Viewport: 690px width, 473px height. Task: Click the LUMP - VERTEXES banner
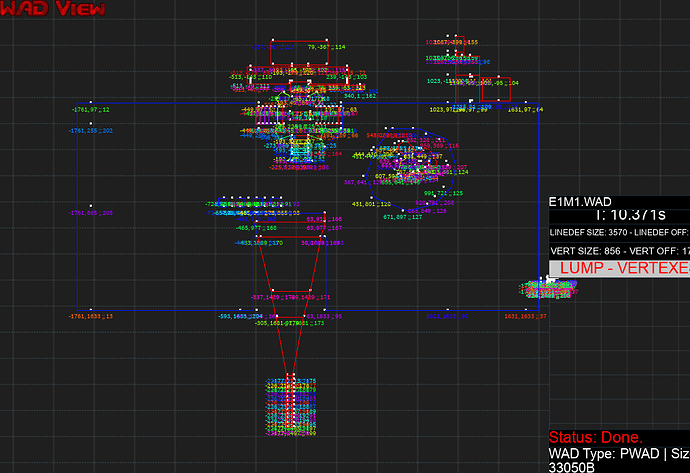point(620,268)
